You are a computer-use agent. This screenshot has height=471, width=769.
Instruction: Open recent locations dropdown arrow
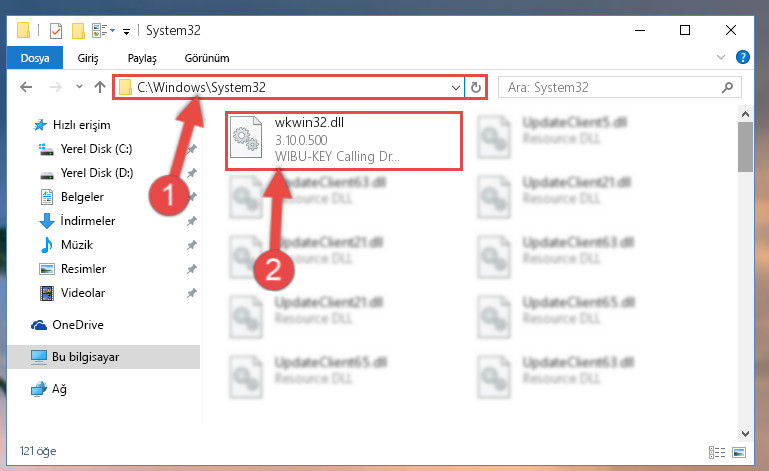(x=79, y=87)
